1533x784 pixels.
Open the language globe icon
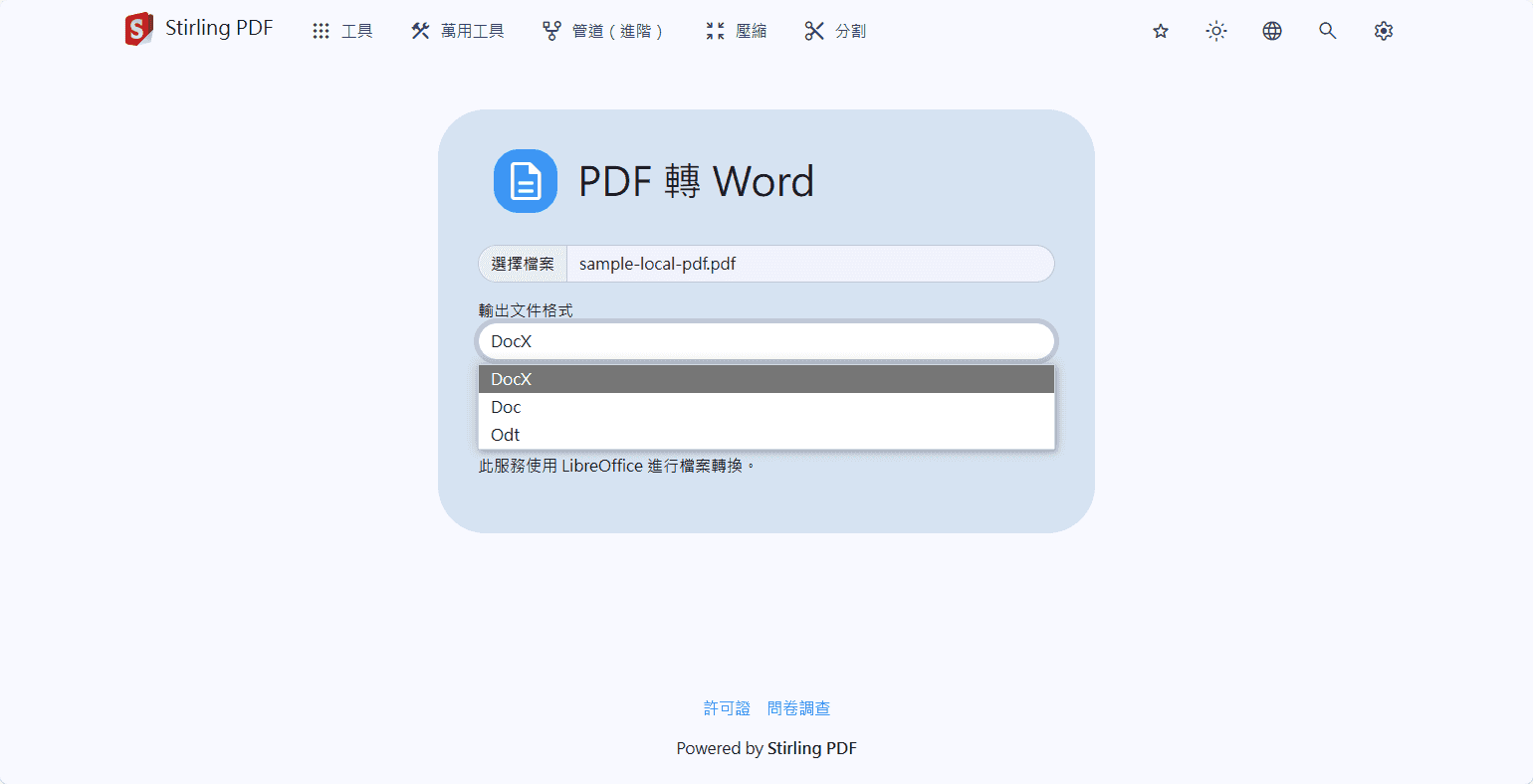[1272, 31]
